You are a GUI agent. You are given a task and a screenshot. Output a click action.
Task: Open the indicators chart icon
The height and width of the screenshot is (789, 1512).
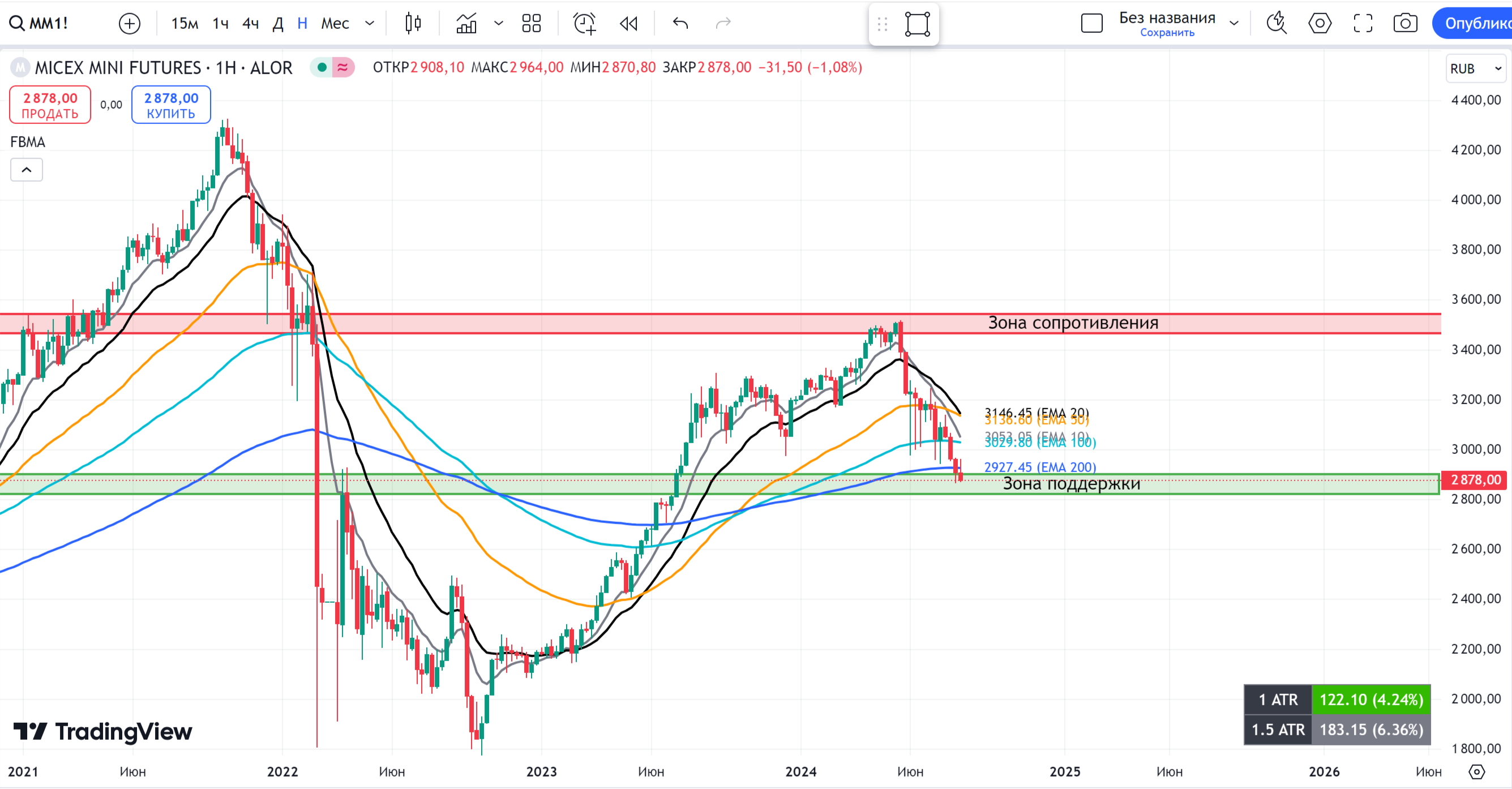point(466,23)
